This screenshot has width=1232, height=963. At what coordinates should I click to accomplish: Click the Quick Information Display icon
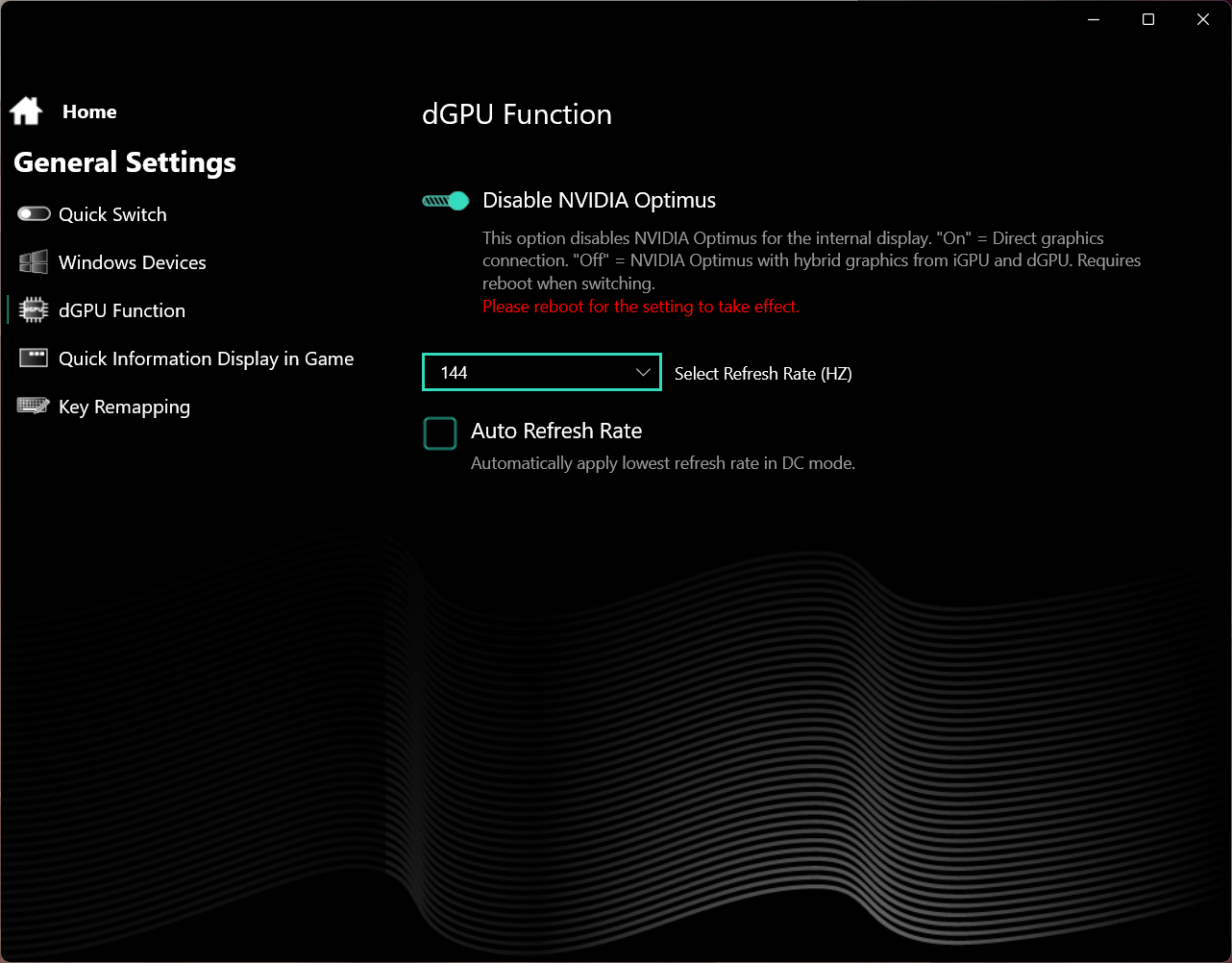34,358
